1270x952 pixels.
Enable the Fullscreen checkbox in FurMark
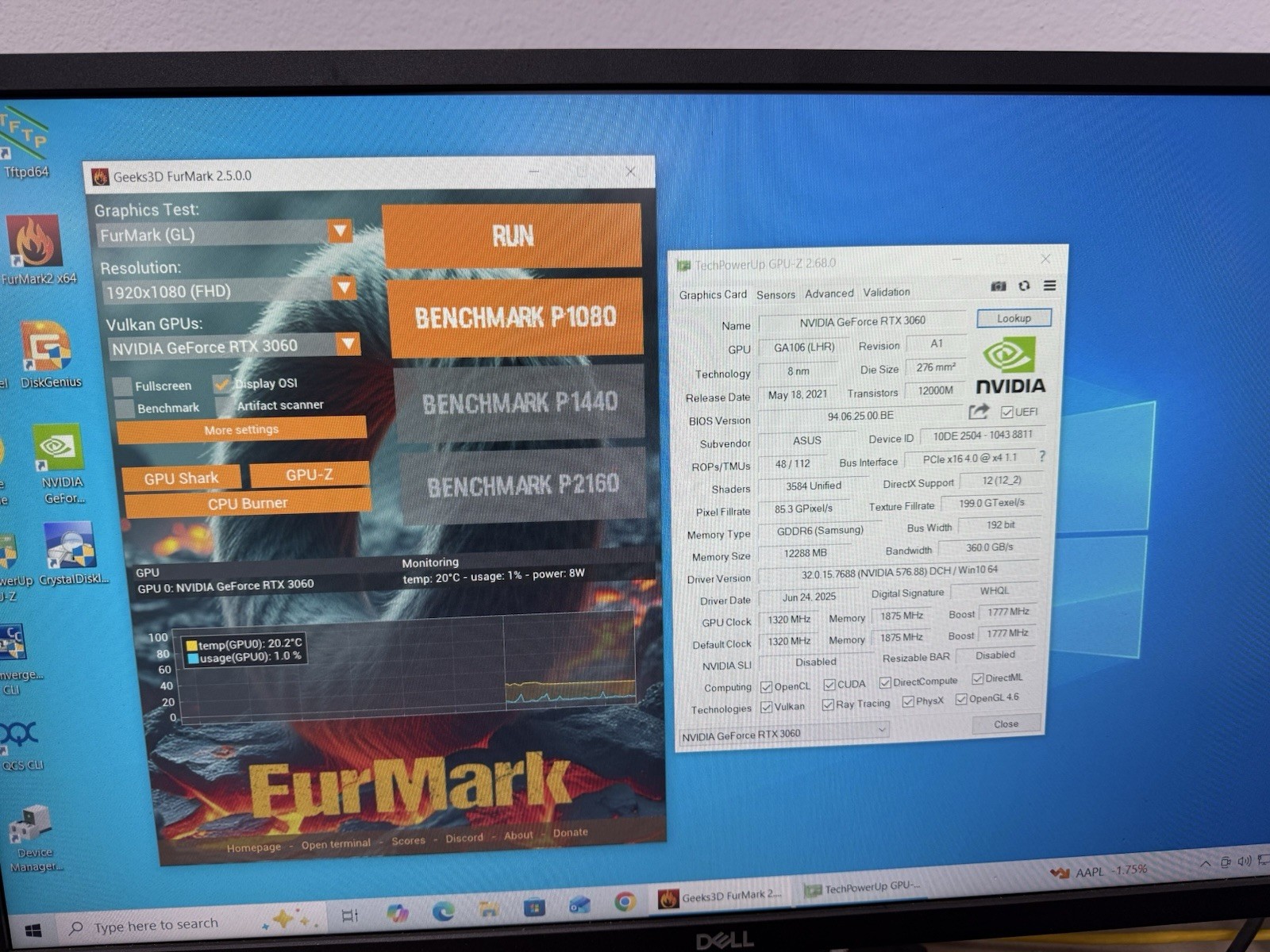click(x=123, y=386)
